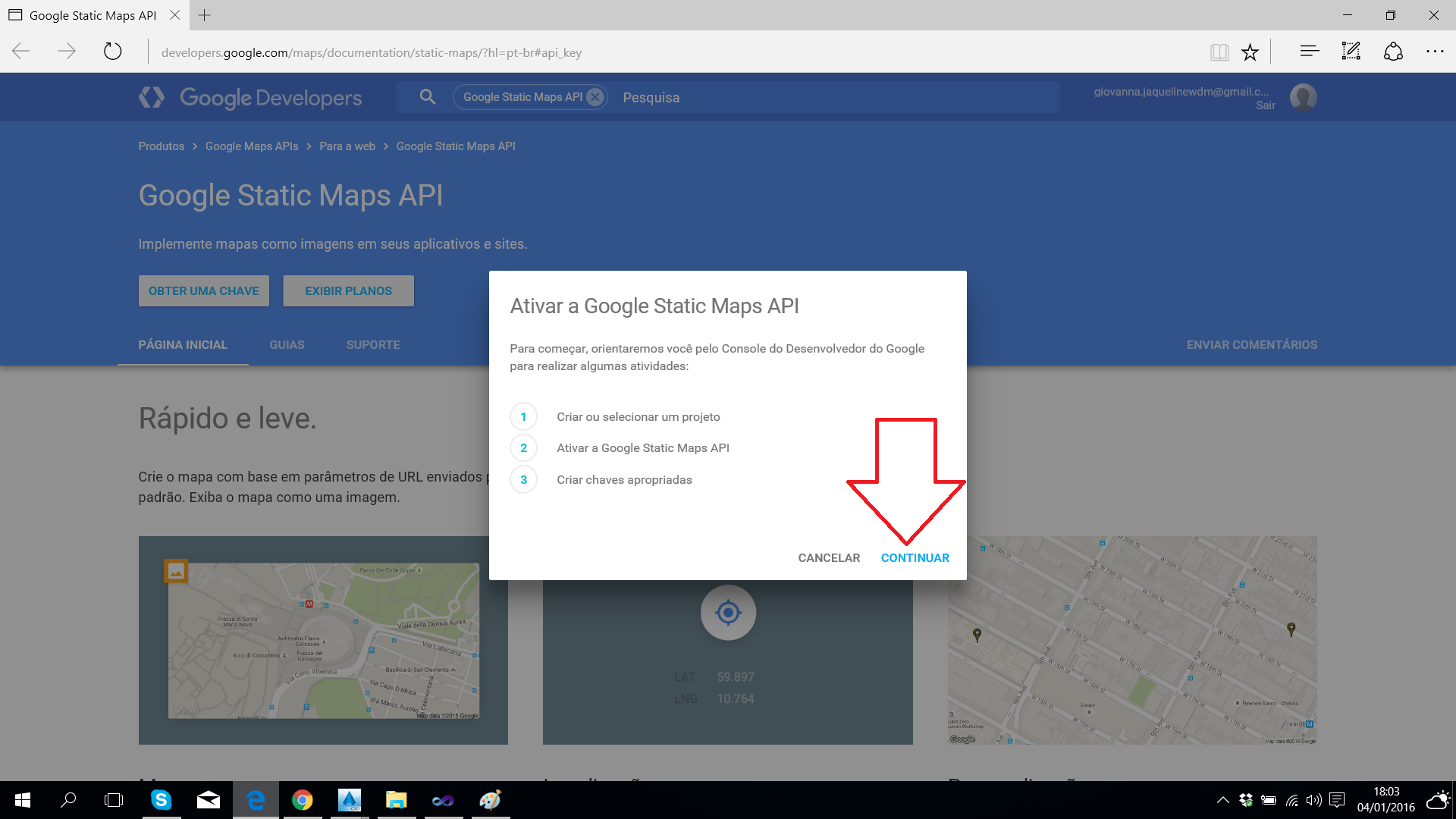The height and width of the screenshot is (819, 1456).
Task: Open Mail app from taskbar
Action: [x=208, y=800]
